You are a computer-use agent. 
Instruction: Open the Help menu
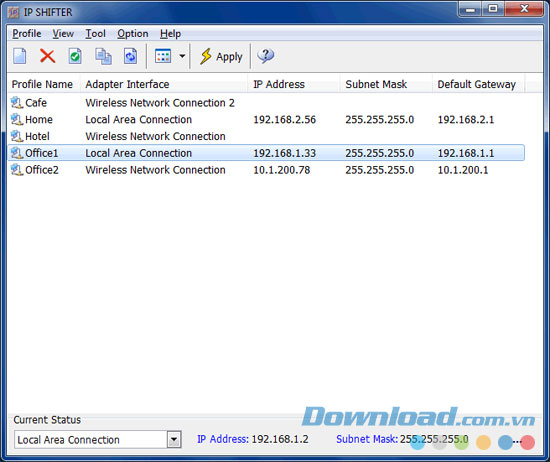click(170, 34)
